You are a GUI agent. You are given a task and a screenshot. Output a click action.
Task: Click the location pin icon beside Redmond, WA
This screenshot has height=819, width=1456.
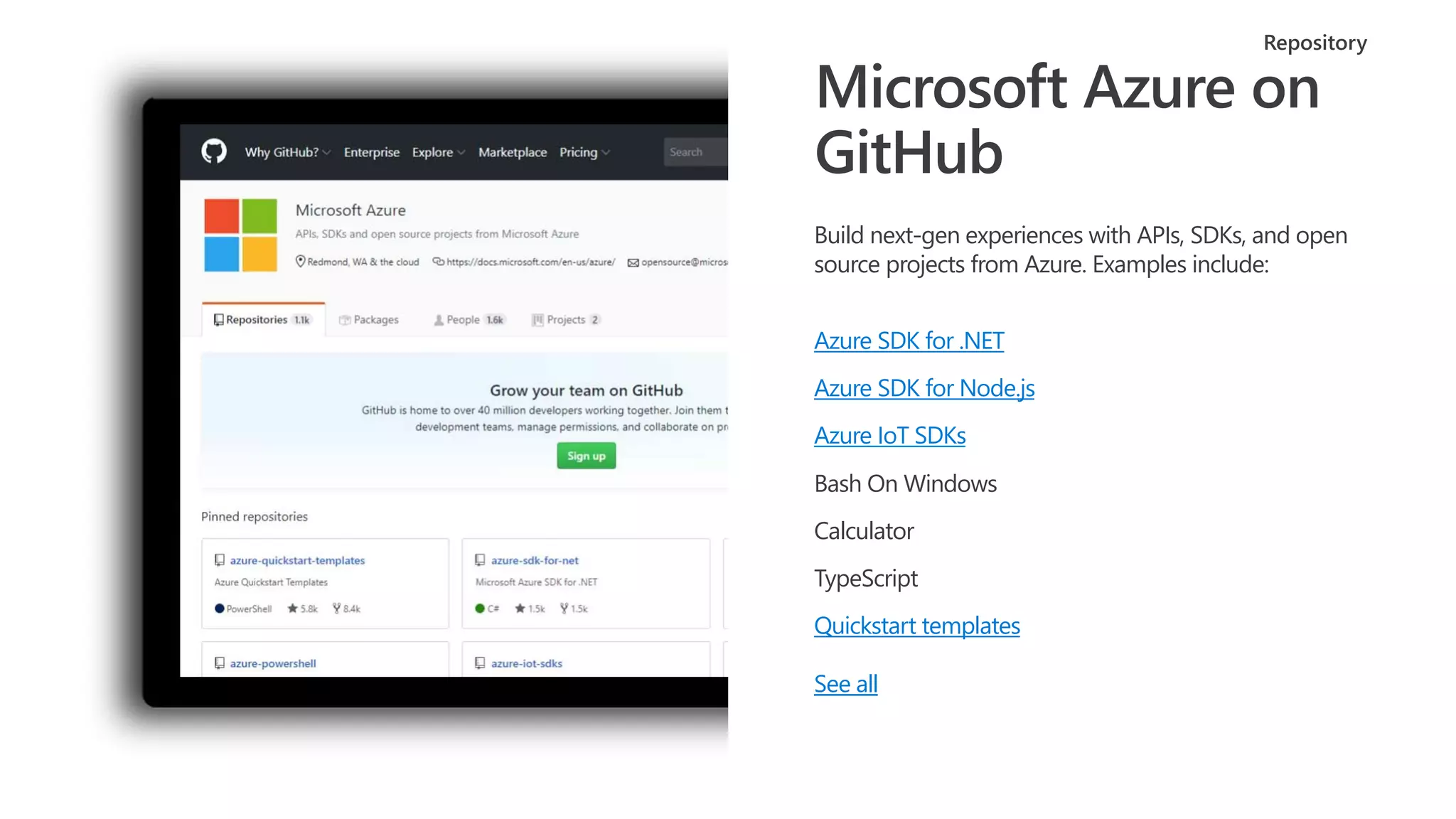[x=300, y=262]
